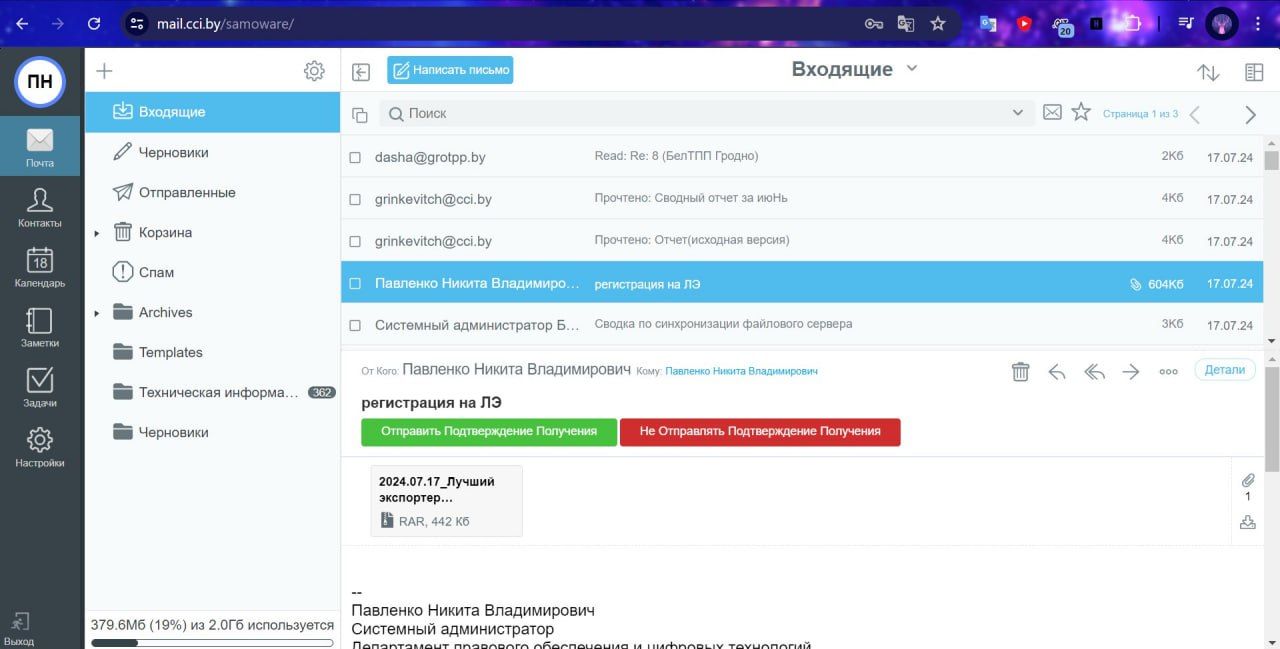Click the reply arrow icon

point(1057,372)
